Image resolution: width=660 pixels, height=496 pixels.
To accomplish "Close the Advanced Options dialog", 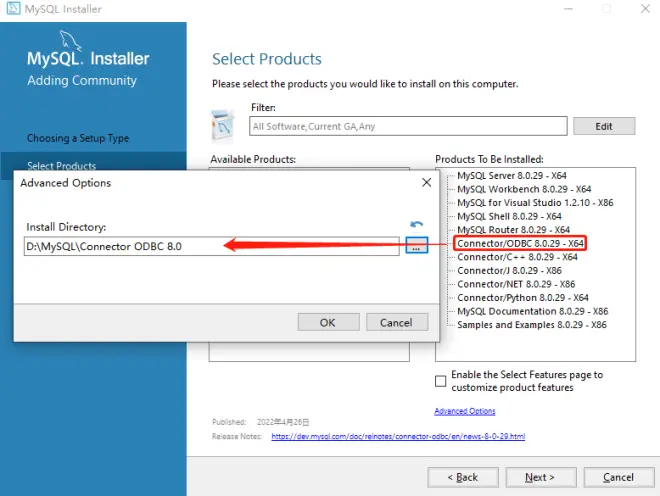I will [x=426, y=182].
